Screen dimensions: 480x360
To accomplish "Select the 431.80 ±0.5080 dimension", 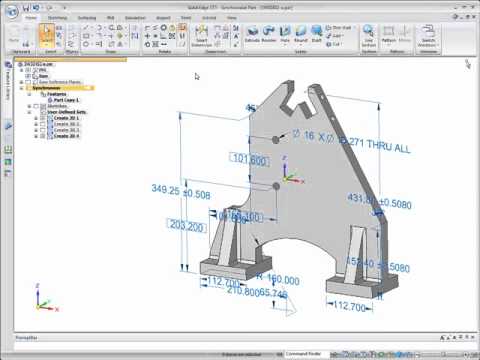I will [379, 201].
